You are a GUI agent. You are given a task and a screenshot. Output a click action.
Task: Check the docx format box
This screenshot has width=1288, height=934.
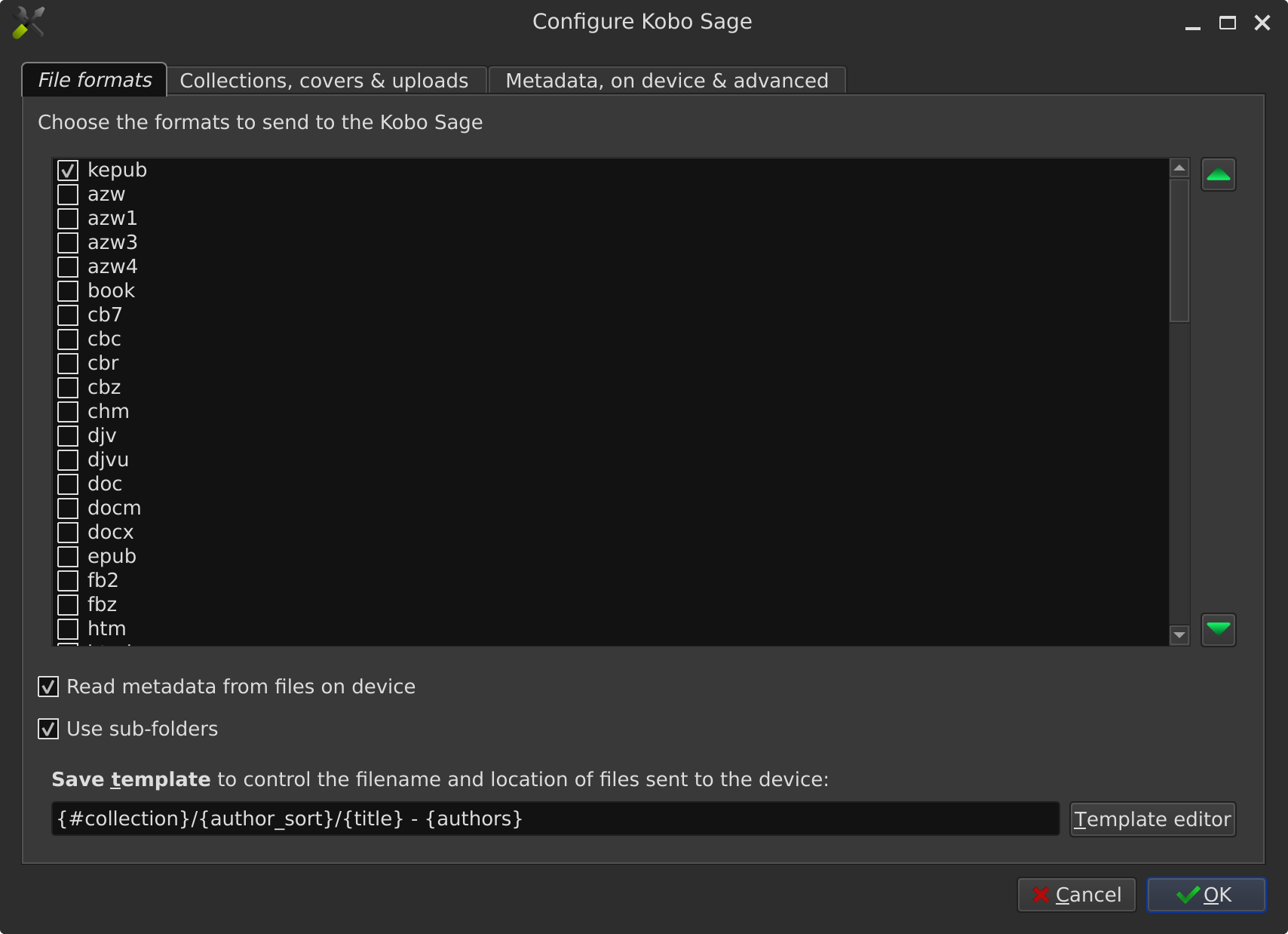(x=68, y=533)
